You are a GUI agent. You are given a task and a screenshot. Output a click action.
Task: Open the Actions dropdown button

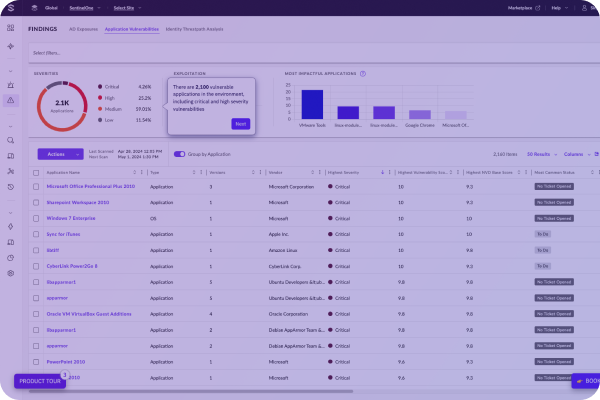point(59,154)
